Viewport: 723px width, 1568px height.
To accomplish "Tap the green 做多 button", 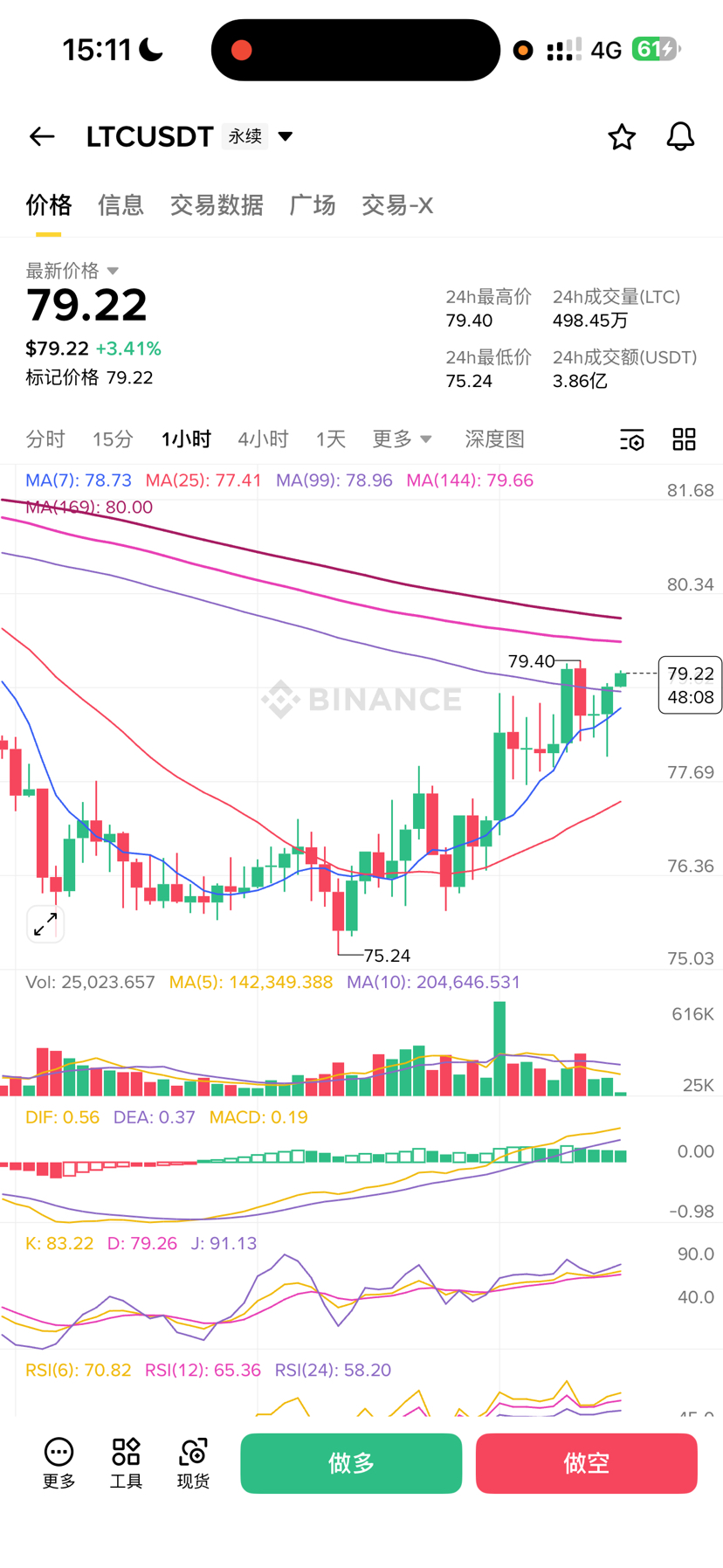I will (x=351, y=1463).
